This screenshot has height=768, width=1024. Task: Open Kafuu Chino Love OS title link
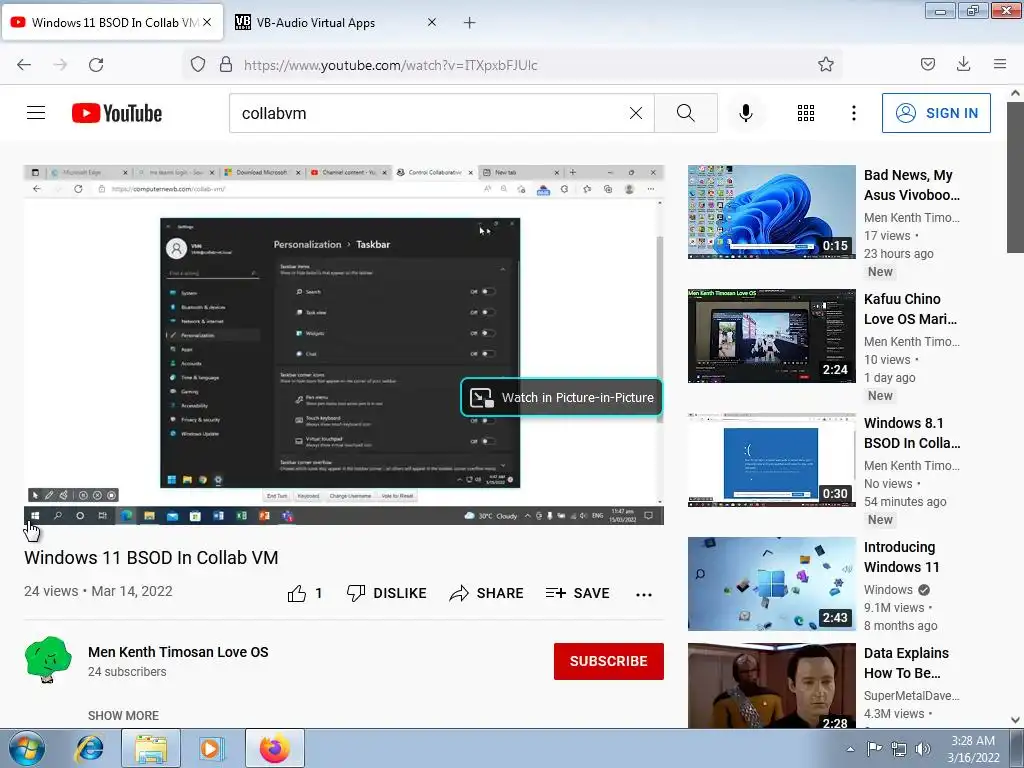910,309
